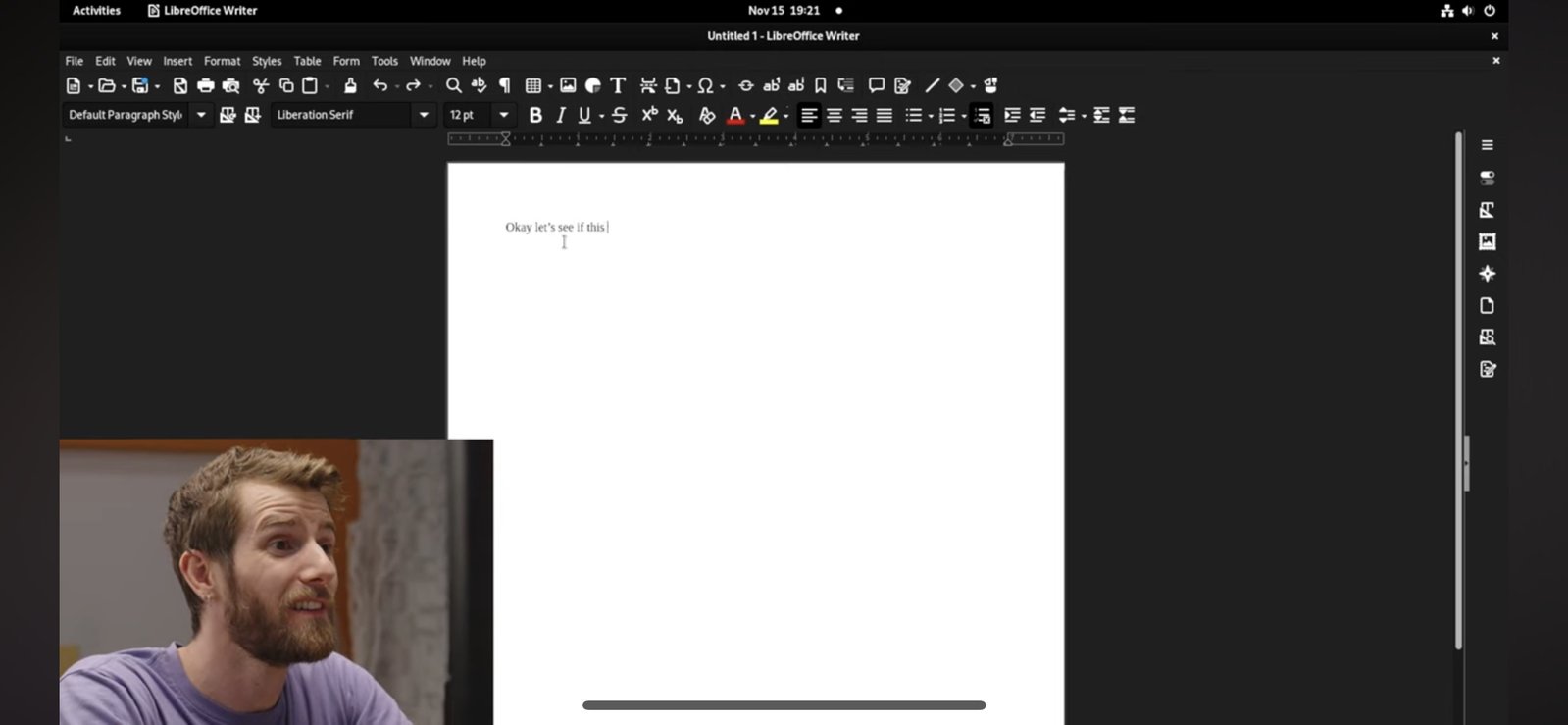Click the Print icon in toolbar
Viewport: 1568px width, 725px height.
coord(205,86)
